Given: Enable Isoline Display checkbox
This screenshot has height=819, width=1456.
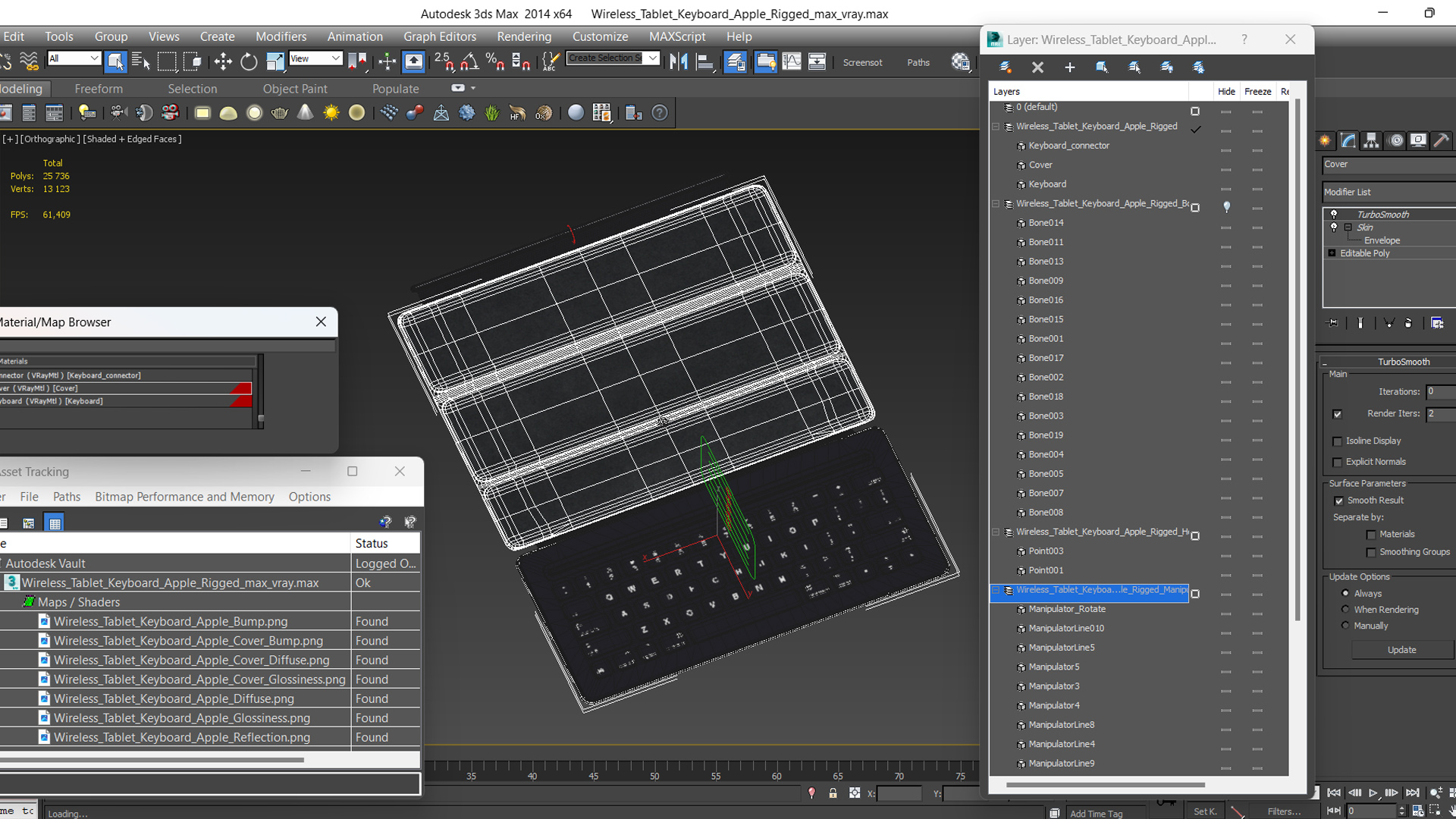Looking at the screenshot, I should [x=1338, y=441].
